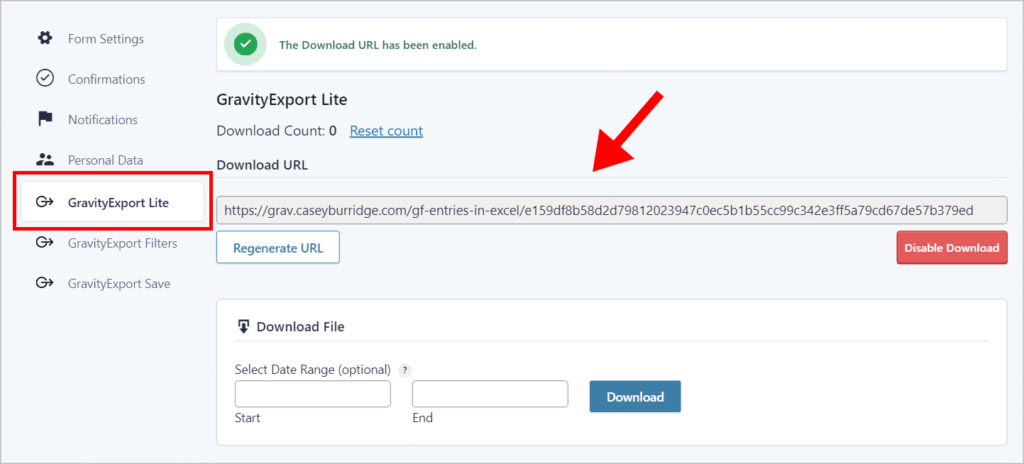
Task: Click the 'Download Count: 0' text
Action: coord(276,131)
